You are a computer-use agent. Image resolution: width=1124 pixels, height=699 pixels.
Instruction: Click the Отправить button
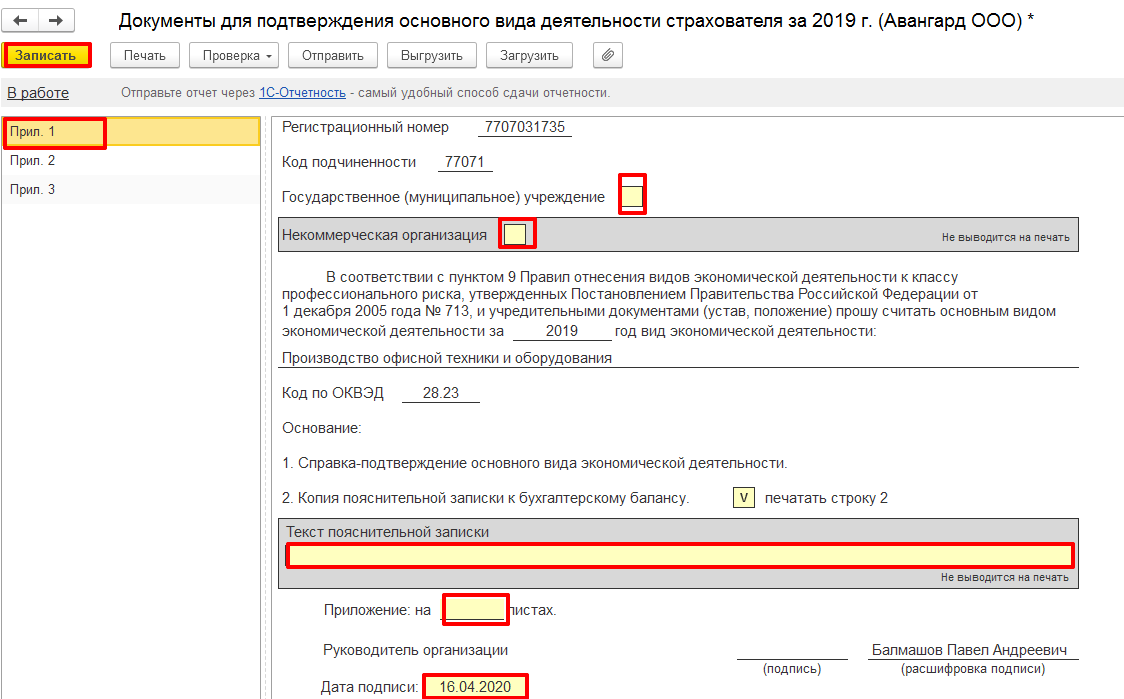point(333,55)
